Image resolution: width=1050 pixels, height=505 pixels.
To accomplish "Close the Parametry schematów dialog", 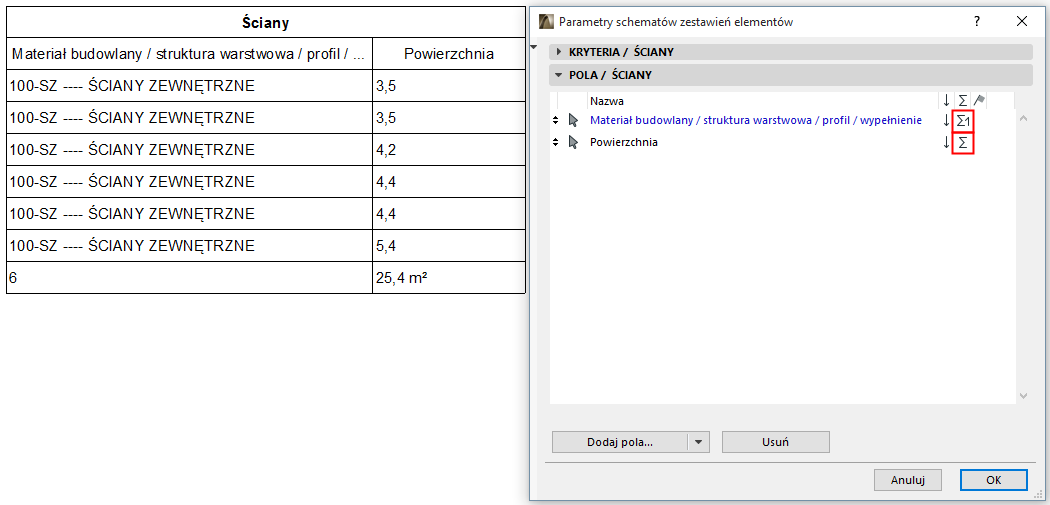I will point(1021,21).
